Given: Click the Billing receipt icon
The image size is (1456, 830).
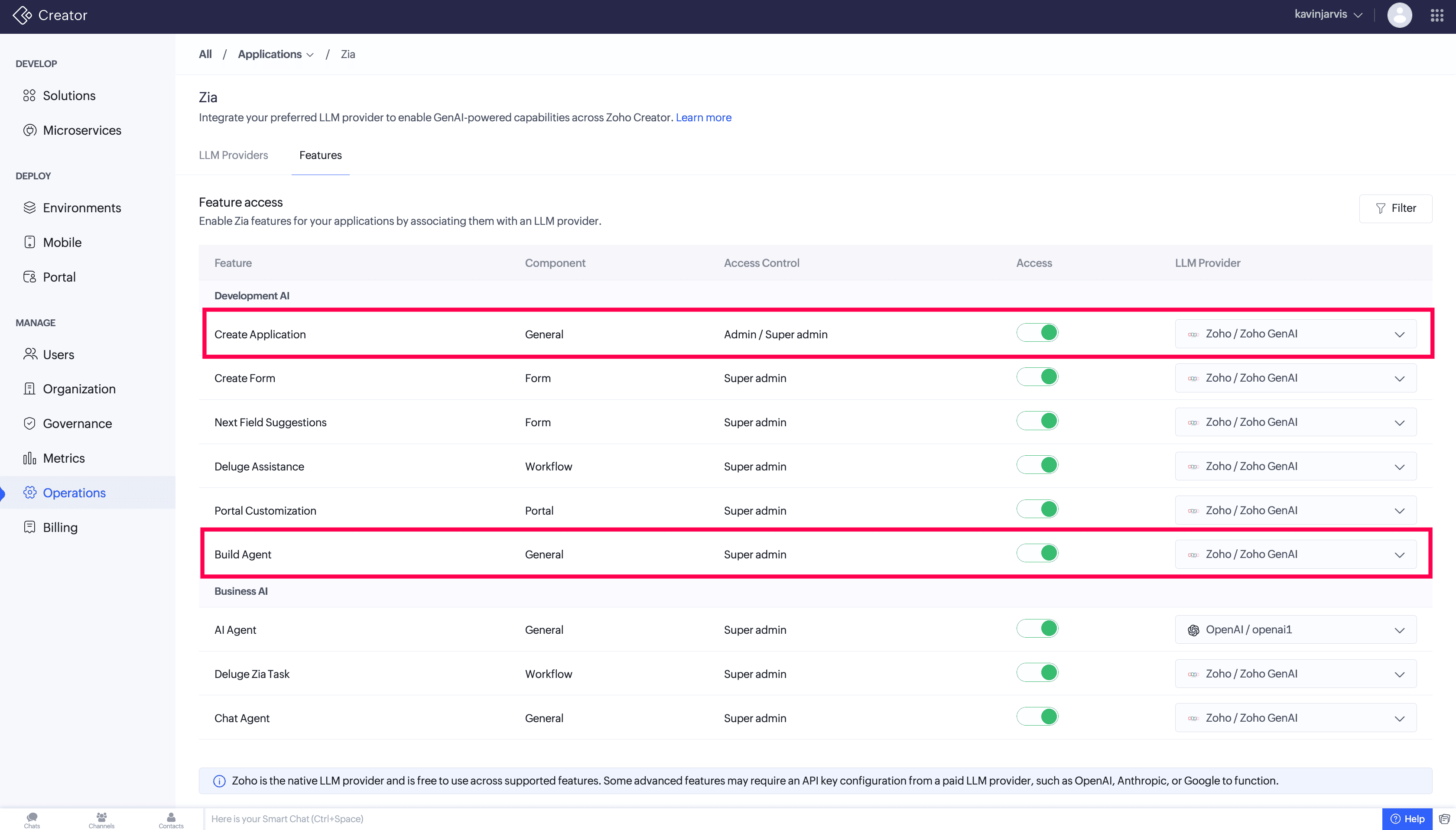Looking at the screenshot, I should 29,527.
